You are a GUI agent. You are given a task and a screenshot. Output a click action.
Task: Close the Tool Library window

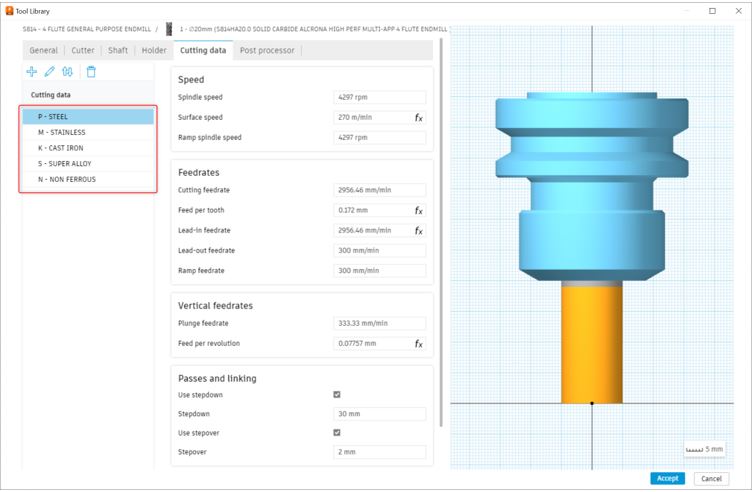coord(738,11)
